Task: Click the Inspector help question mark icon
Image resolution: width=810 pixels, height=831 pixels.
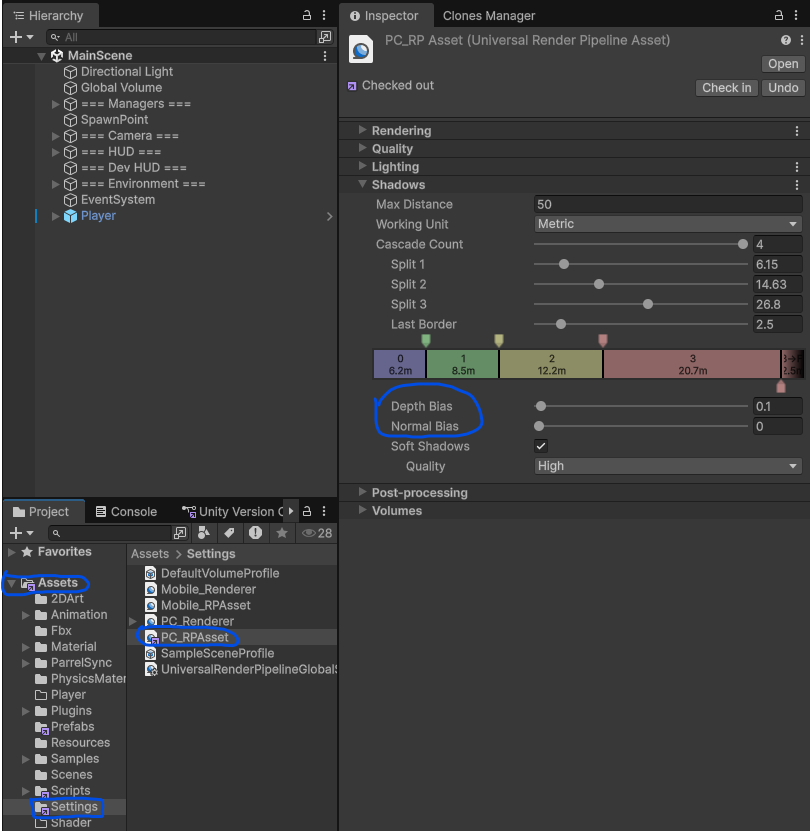Action: [786, 40]
